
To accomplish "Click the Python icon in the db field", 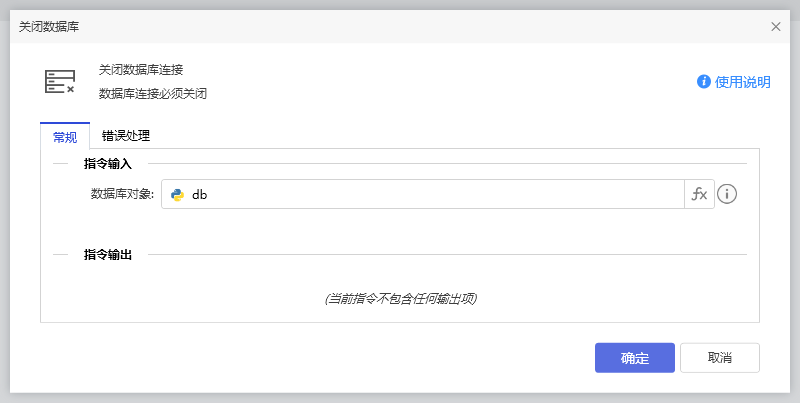I will [178, 195].
